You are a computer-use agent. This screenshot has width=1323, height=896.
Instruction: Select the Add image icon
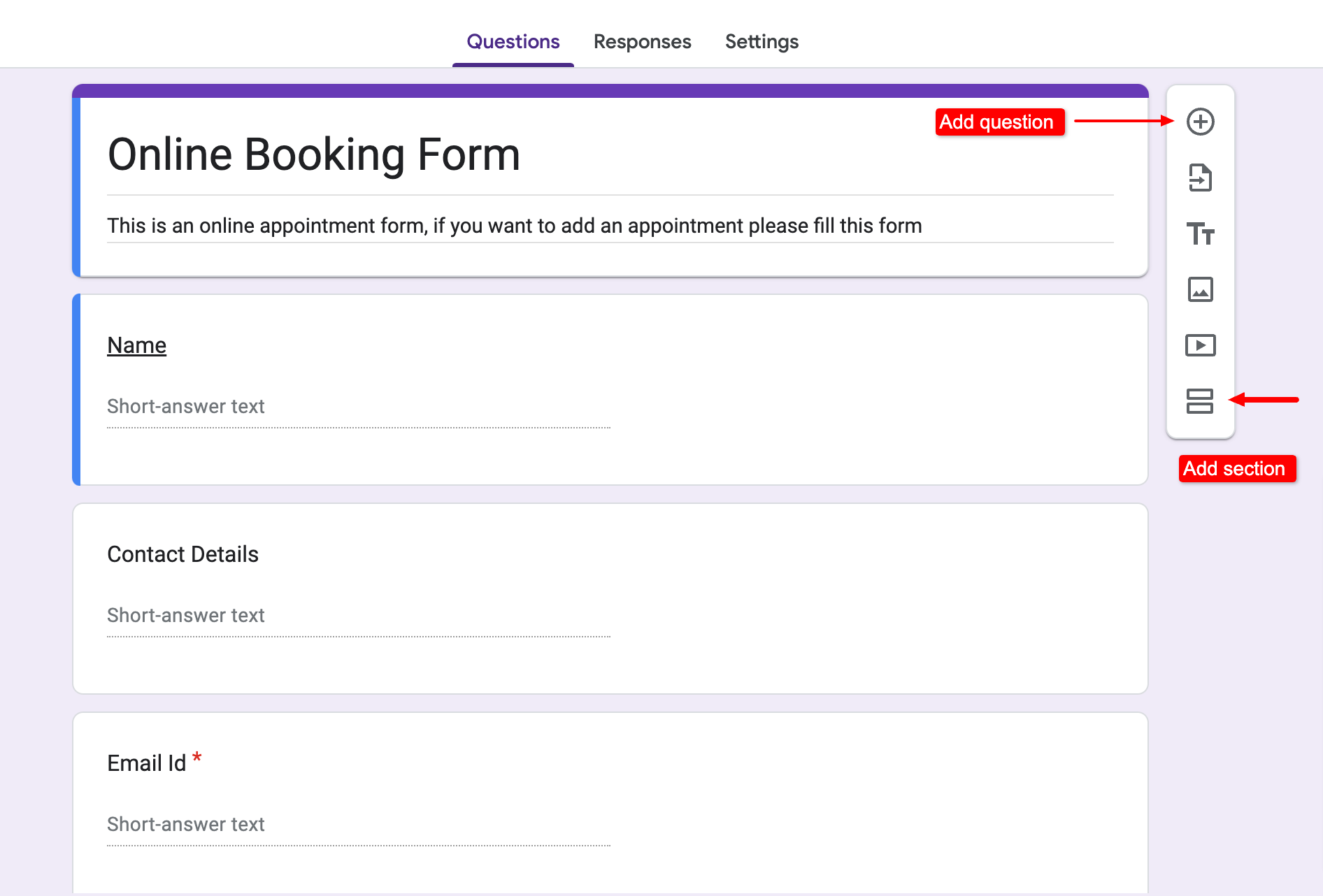coord(1200,289)
